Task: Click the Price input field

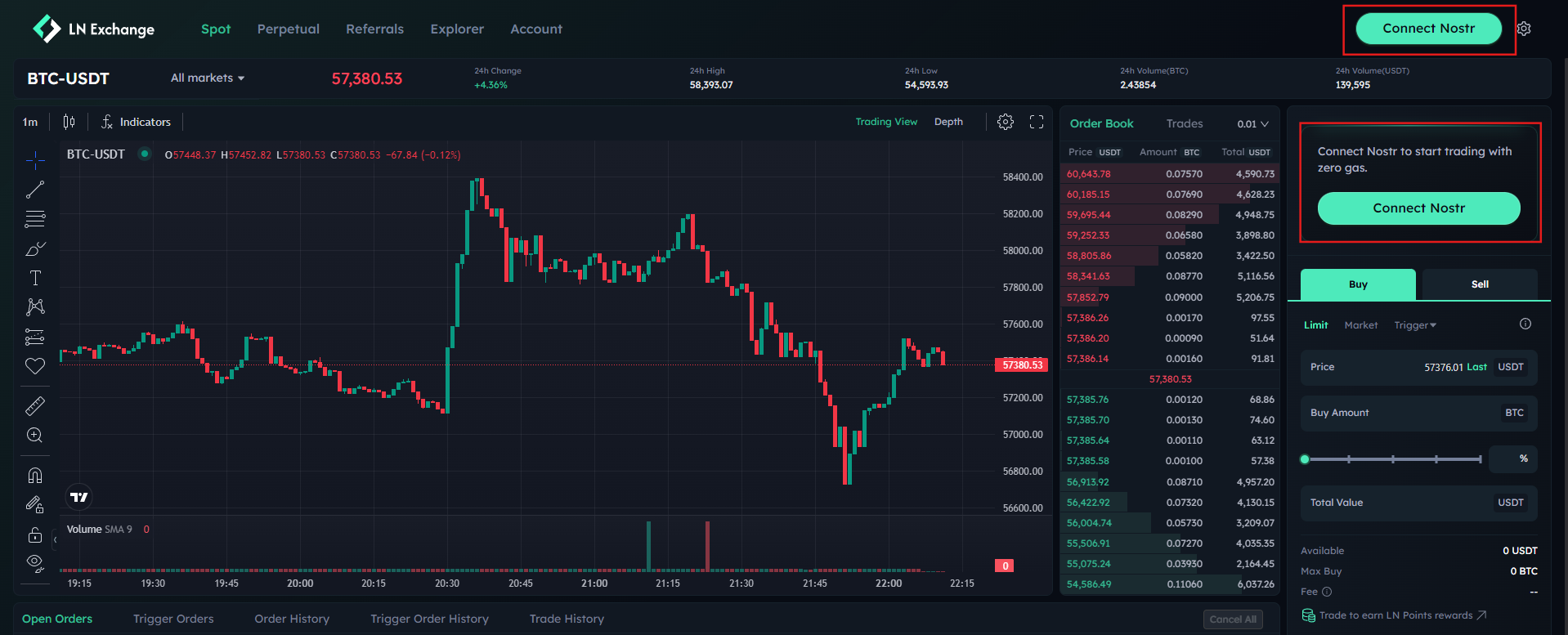Action: tap(1419, 367)
